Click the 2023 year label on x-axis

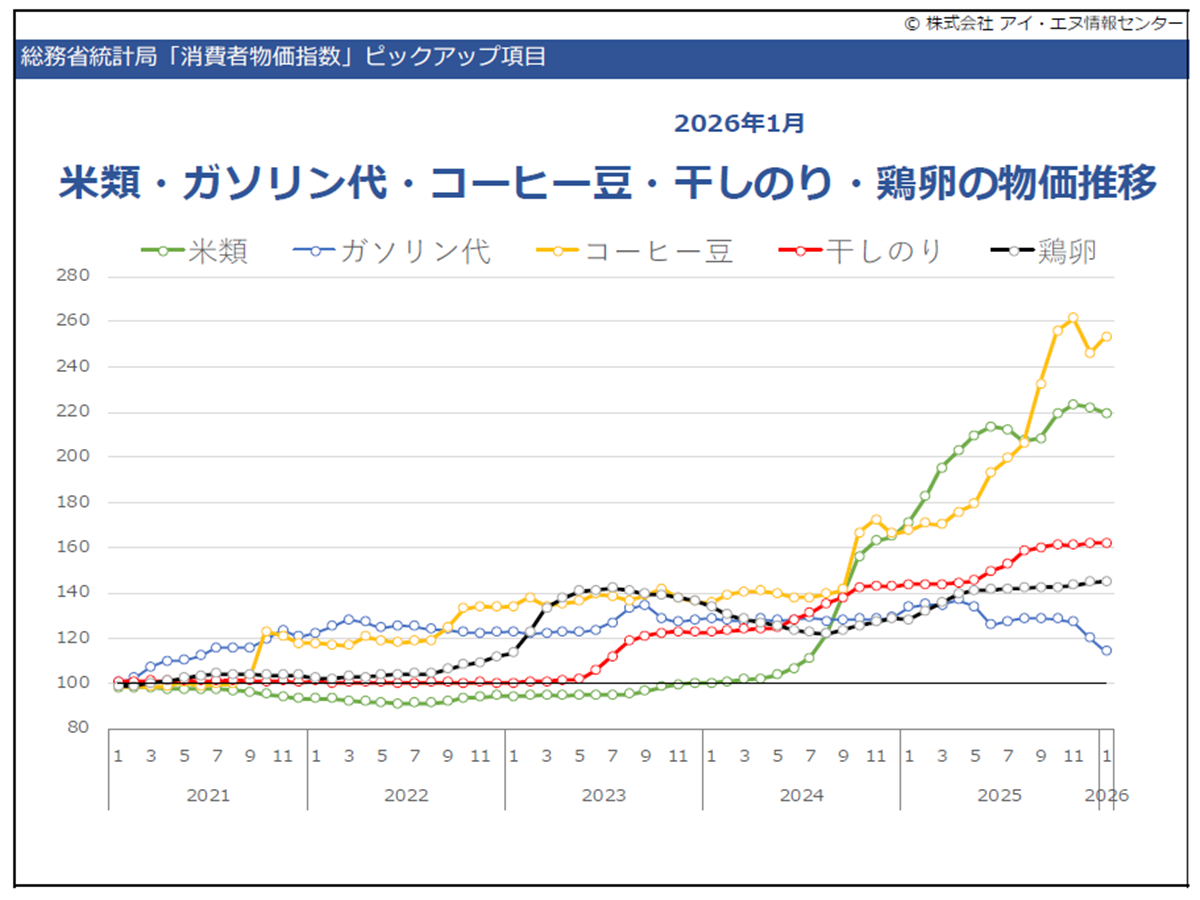pos(603,796)
